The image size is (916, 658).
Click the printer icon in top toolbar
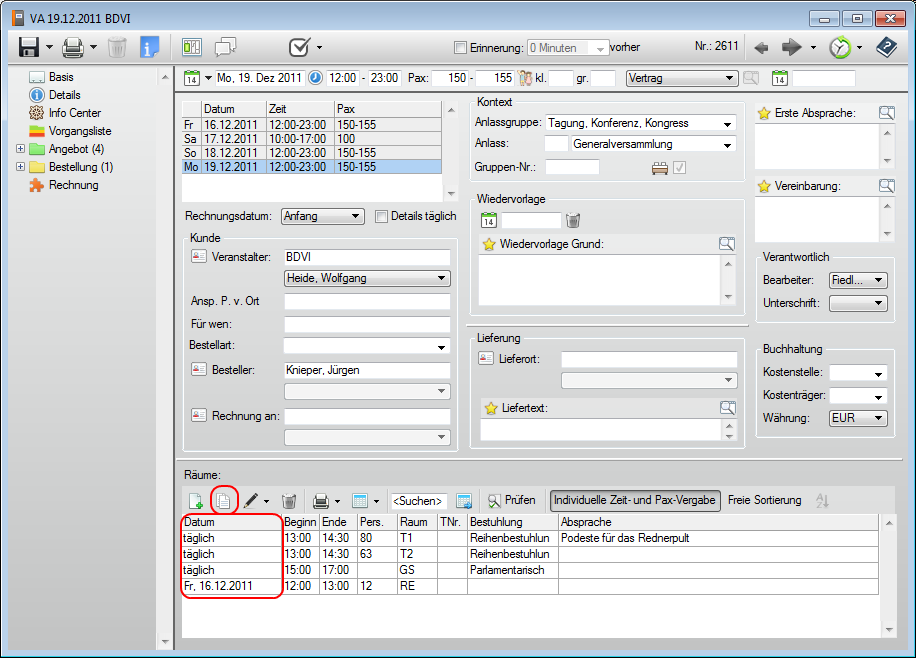(73, 47)
